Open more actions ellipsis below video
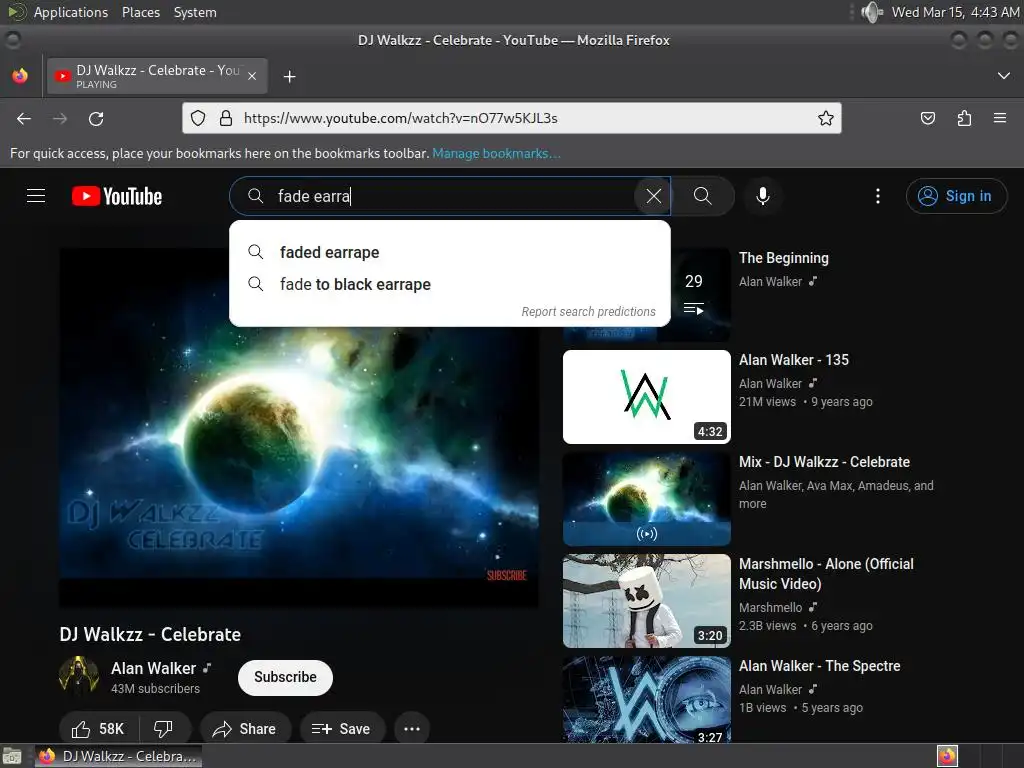1024x768 pixels. [411, 729]
